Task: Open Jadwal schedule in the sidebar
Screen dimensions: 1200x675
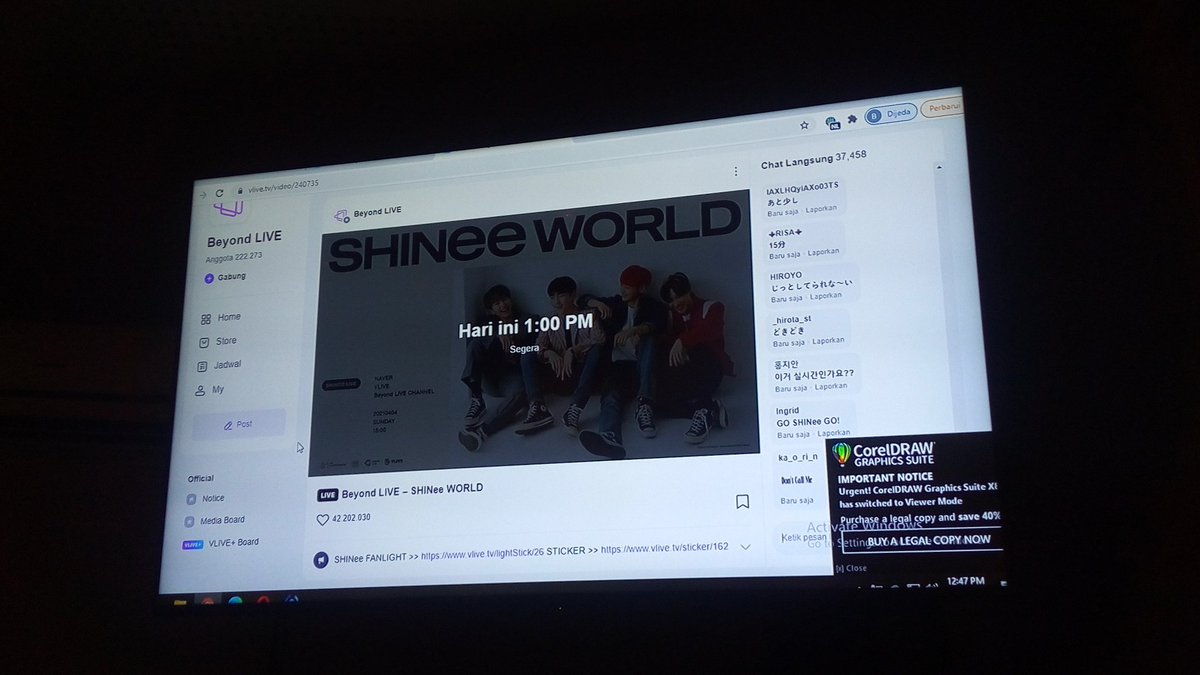Action: pyautogui.click(x=220, y=365)
